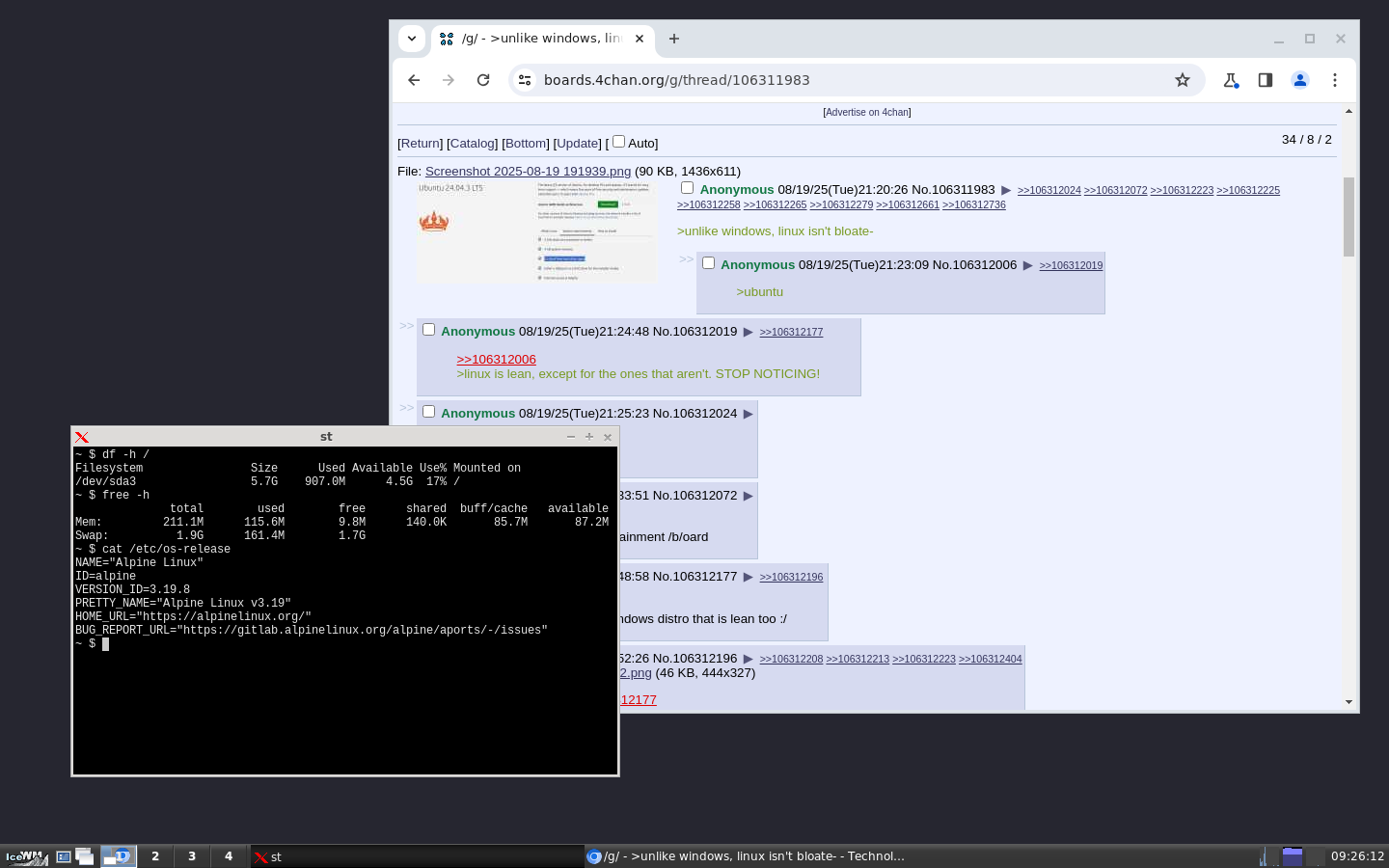Toggle the browser side panel

[x=1266, y=80]
